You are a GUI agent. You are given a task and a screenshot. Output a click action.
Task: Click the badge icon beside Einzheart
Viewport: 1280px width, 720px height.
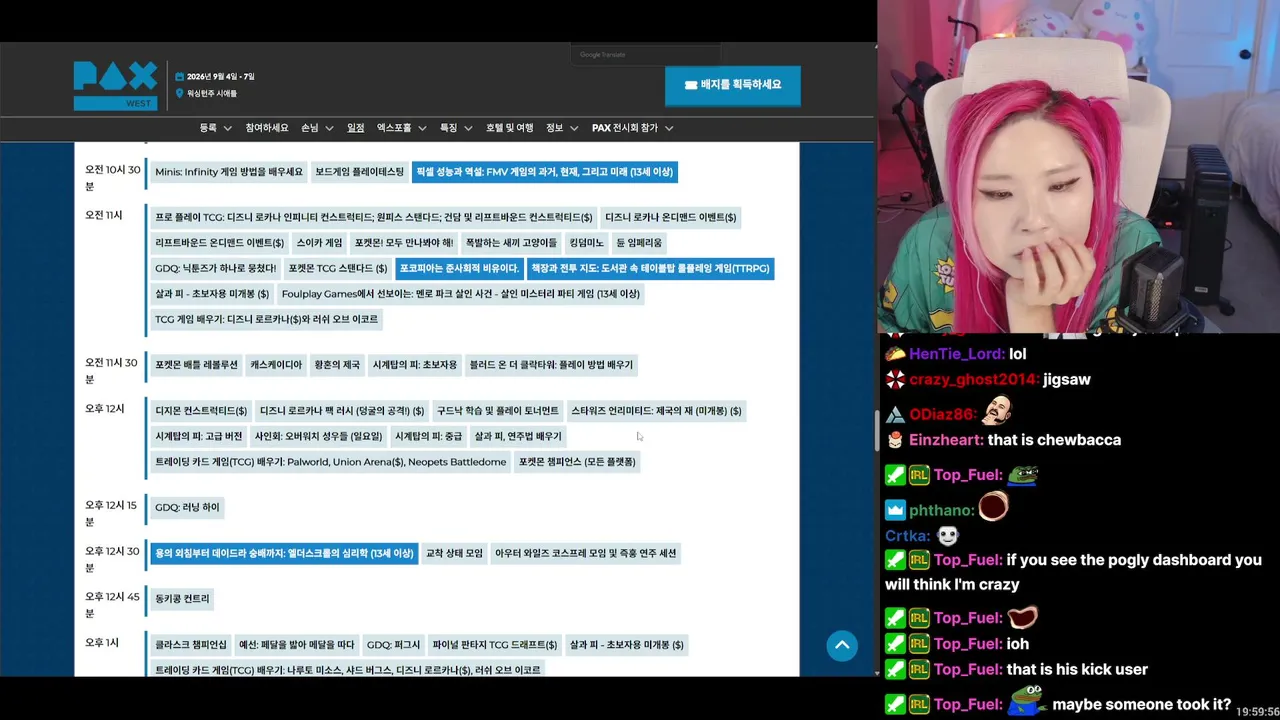(895, 440)
